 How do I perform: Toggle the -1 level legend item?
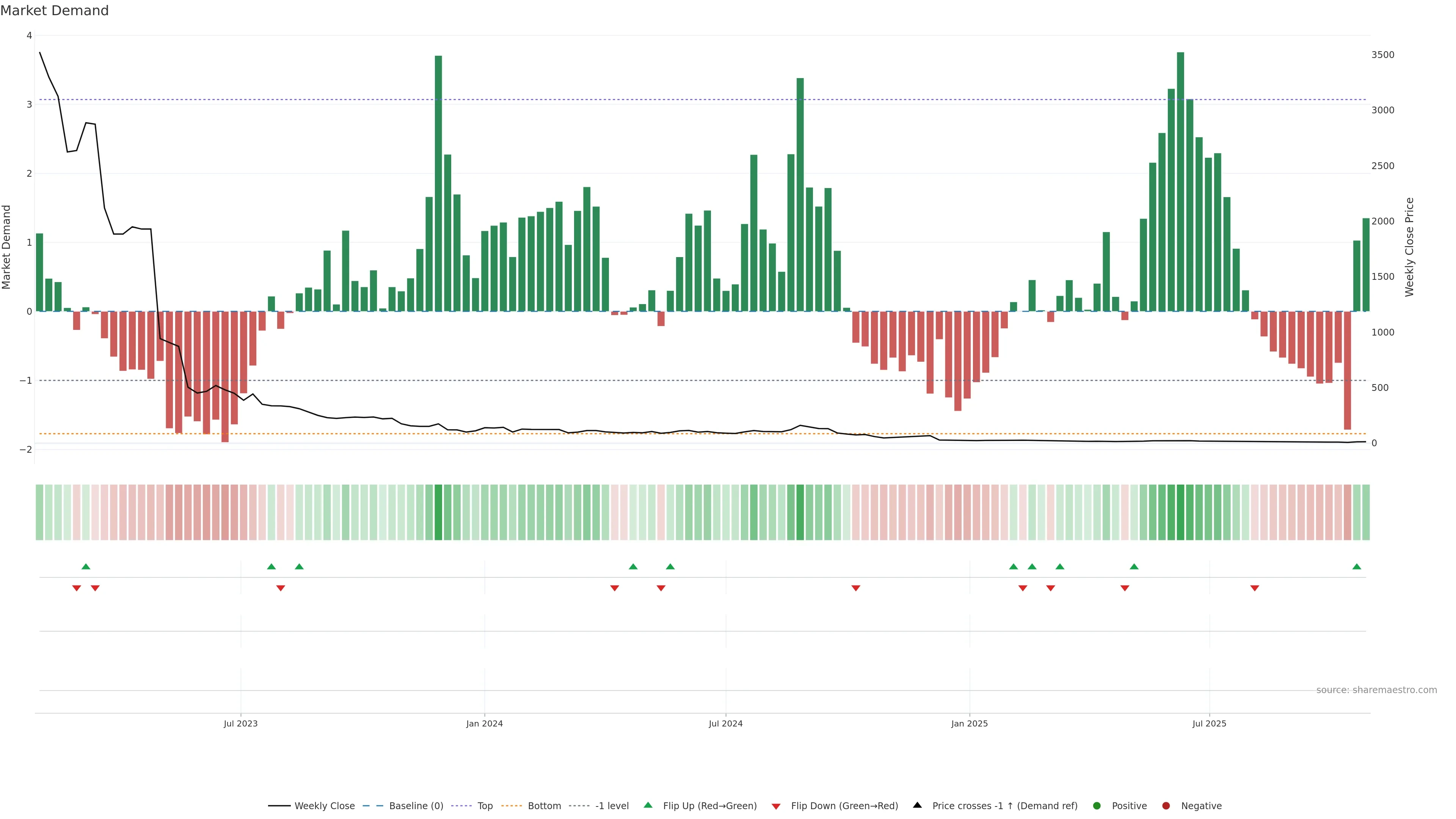point(612,805)
